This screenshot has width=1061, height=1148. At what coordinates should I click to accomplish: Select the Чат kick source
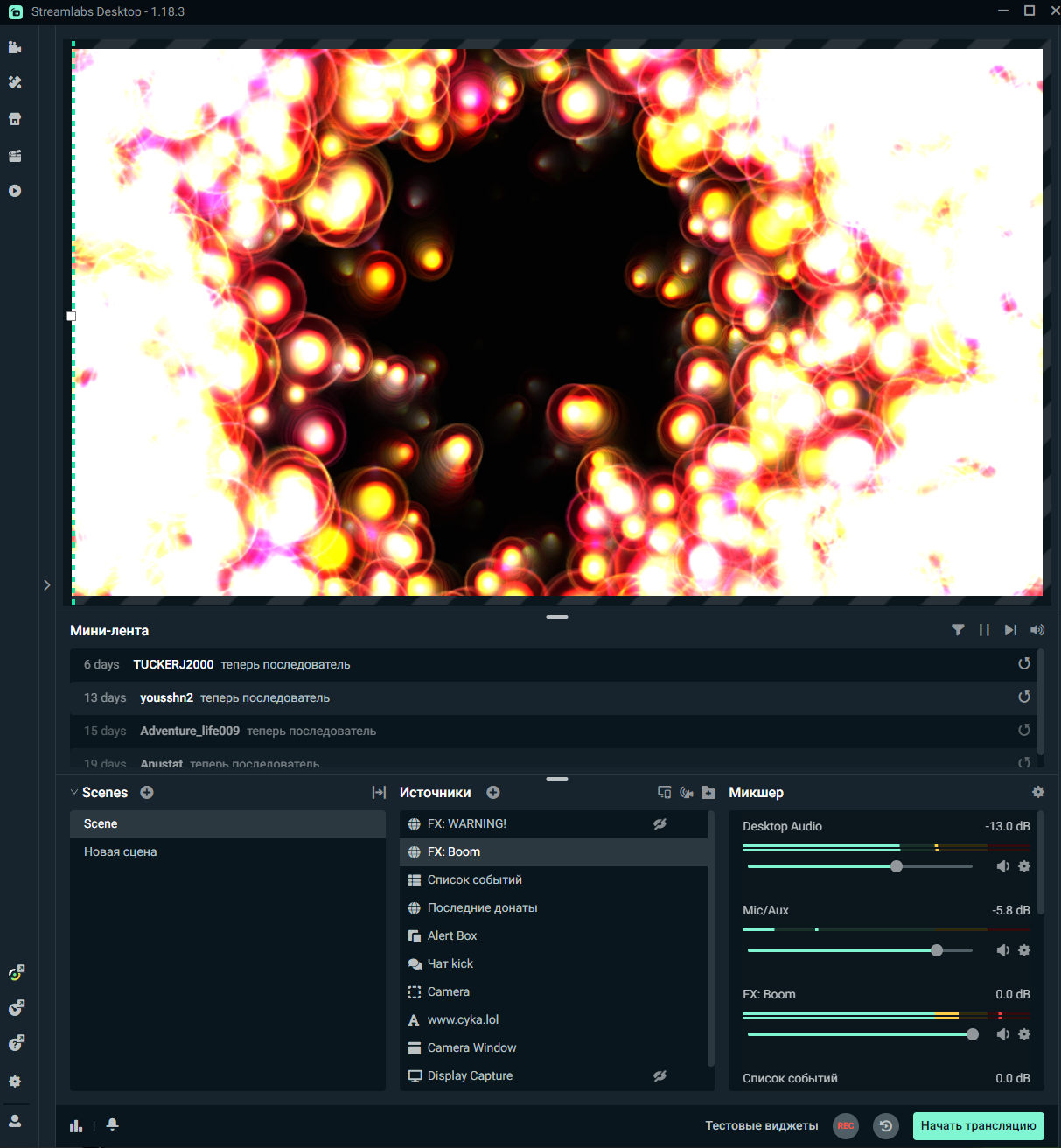[554, 964]
